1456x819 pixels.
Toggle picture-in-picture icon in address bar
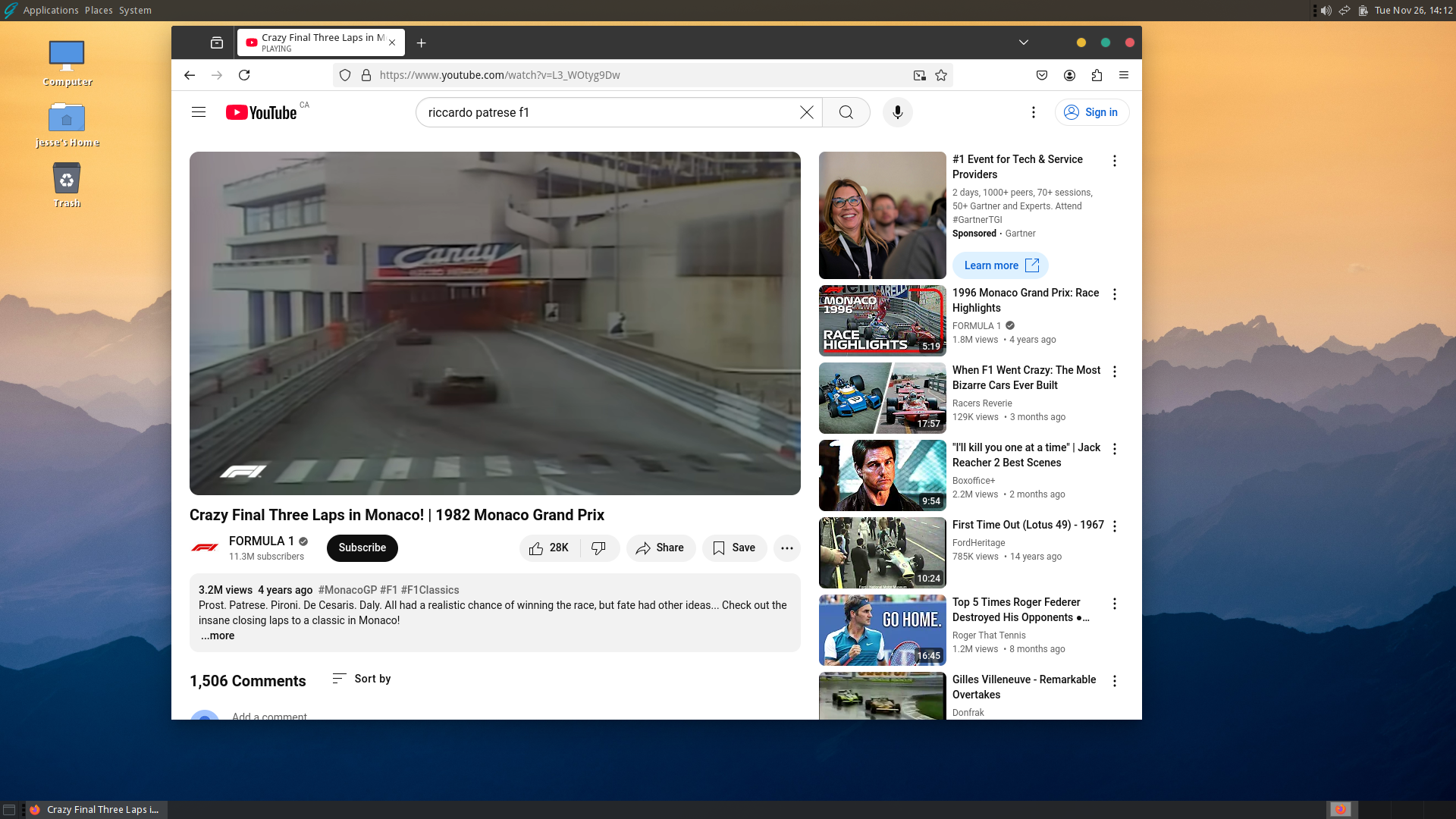919,75
